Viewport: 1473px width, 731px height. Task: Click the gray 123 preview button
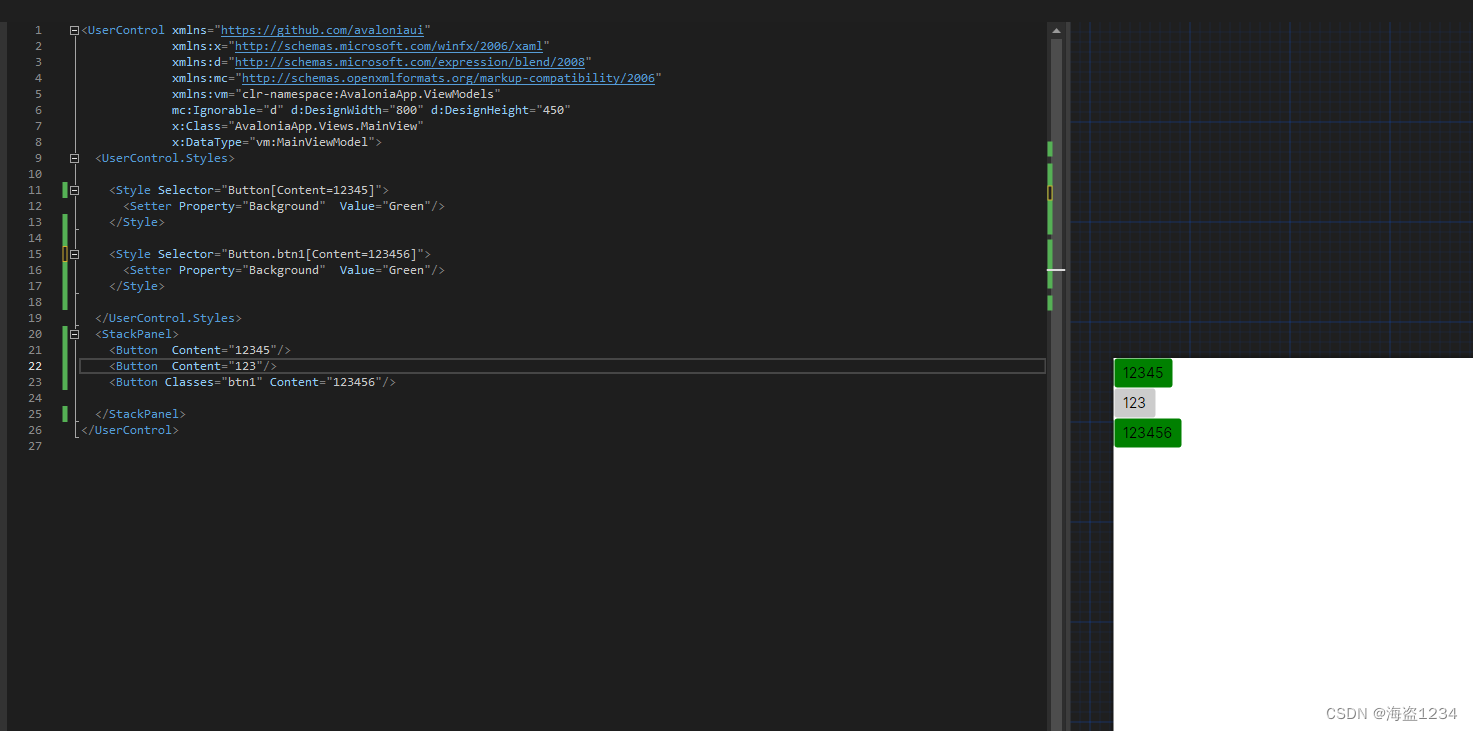[x=1134, y=403]
